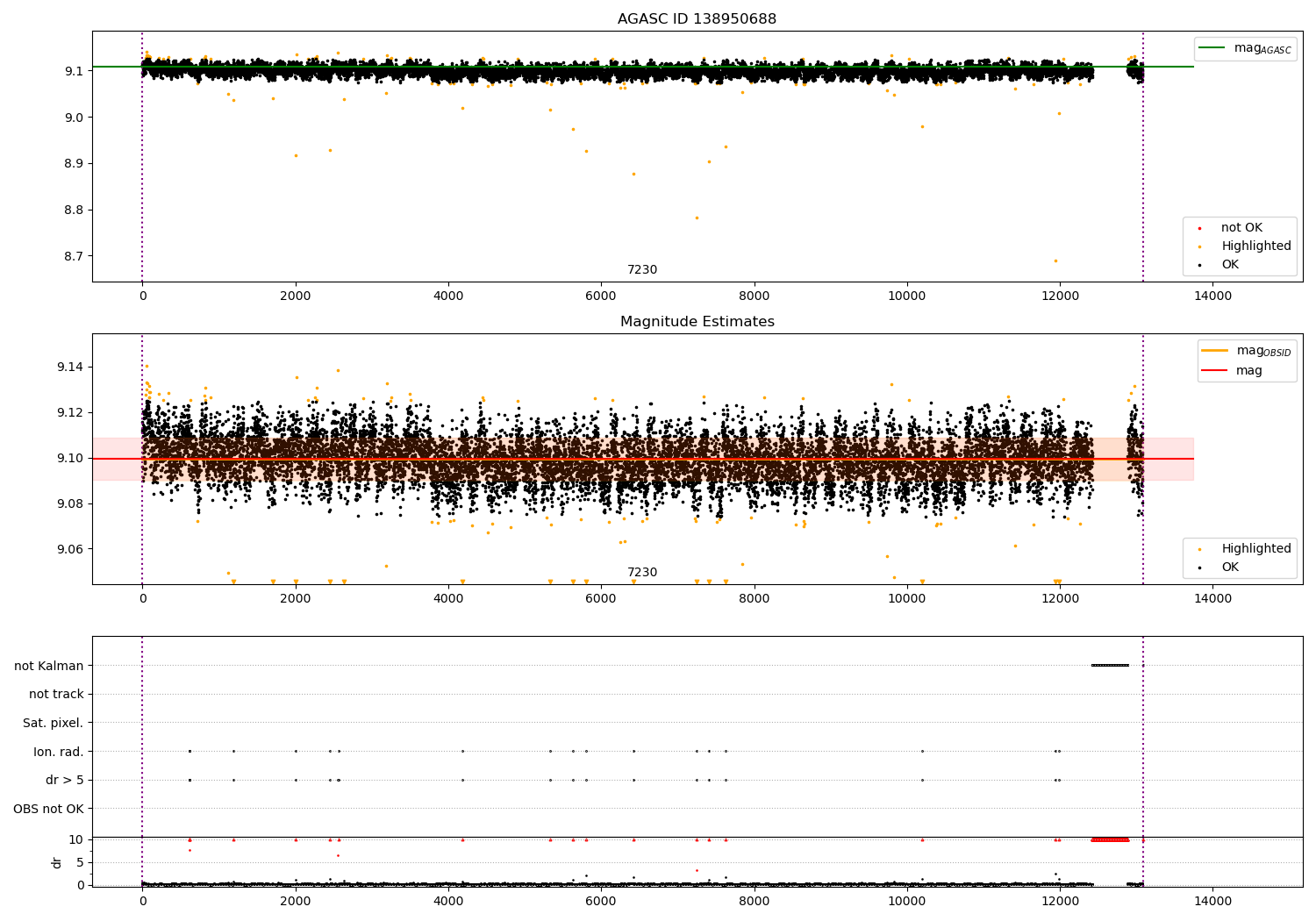Click the 8000 x-axis tick of the middle plot
Viewport: 1316px width, 921px height.
click(755, 599)
